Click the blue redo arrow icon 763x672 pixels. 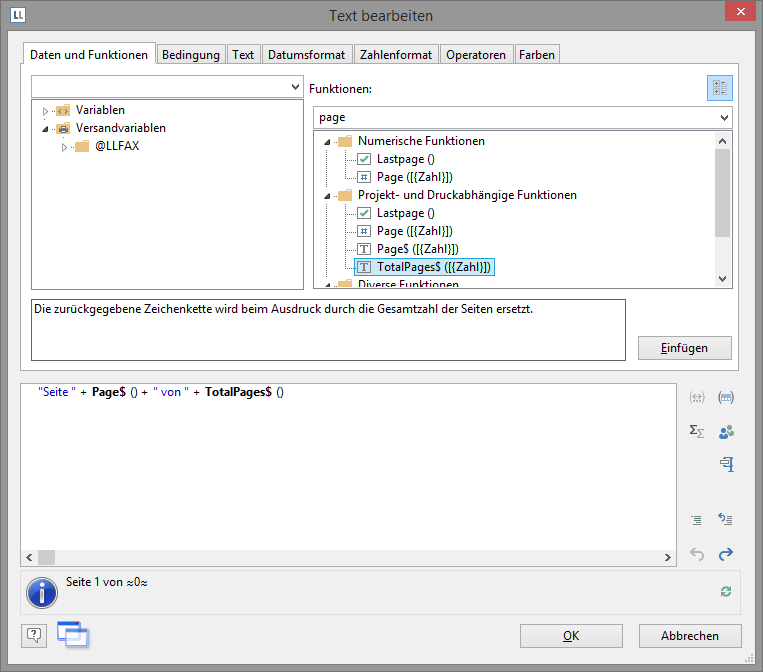tap(726, 554)
